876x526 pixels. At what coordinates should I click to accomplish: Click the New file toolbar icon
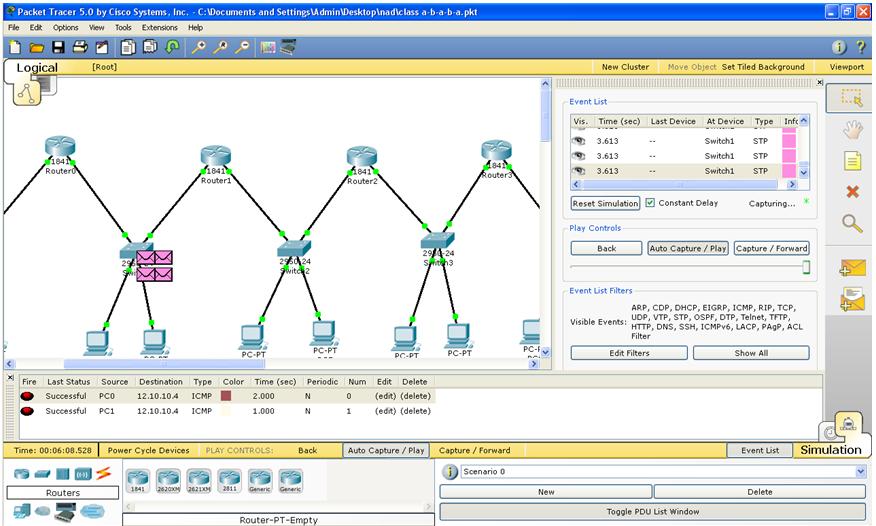(15, 47)
